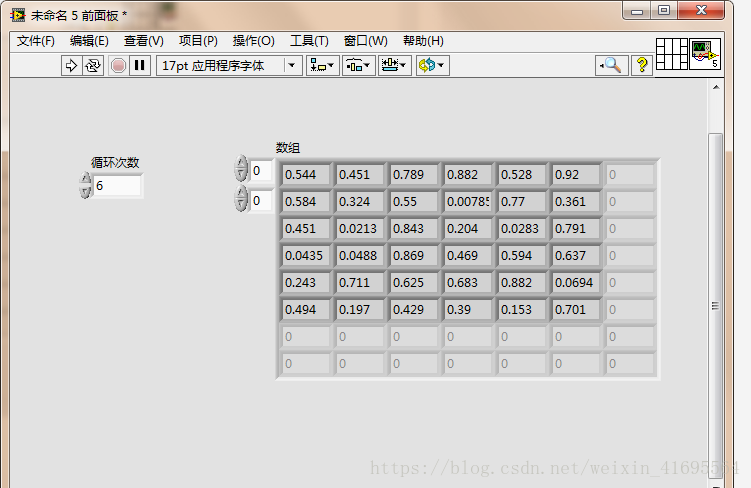Click the 循环次数 label

[115, 163]
